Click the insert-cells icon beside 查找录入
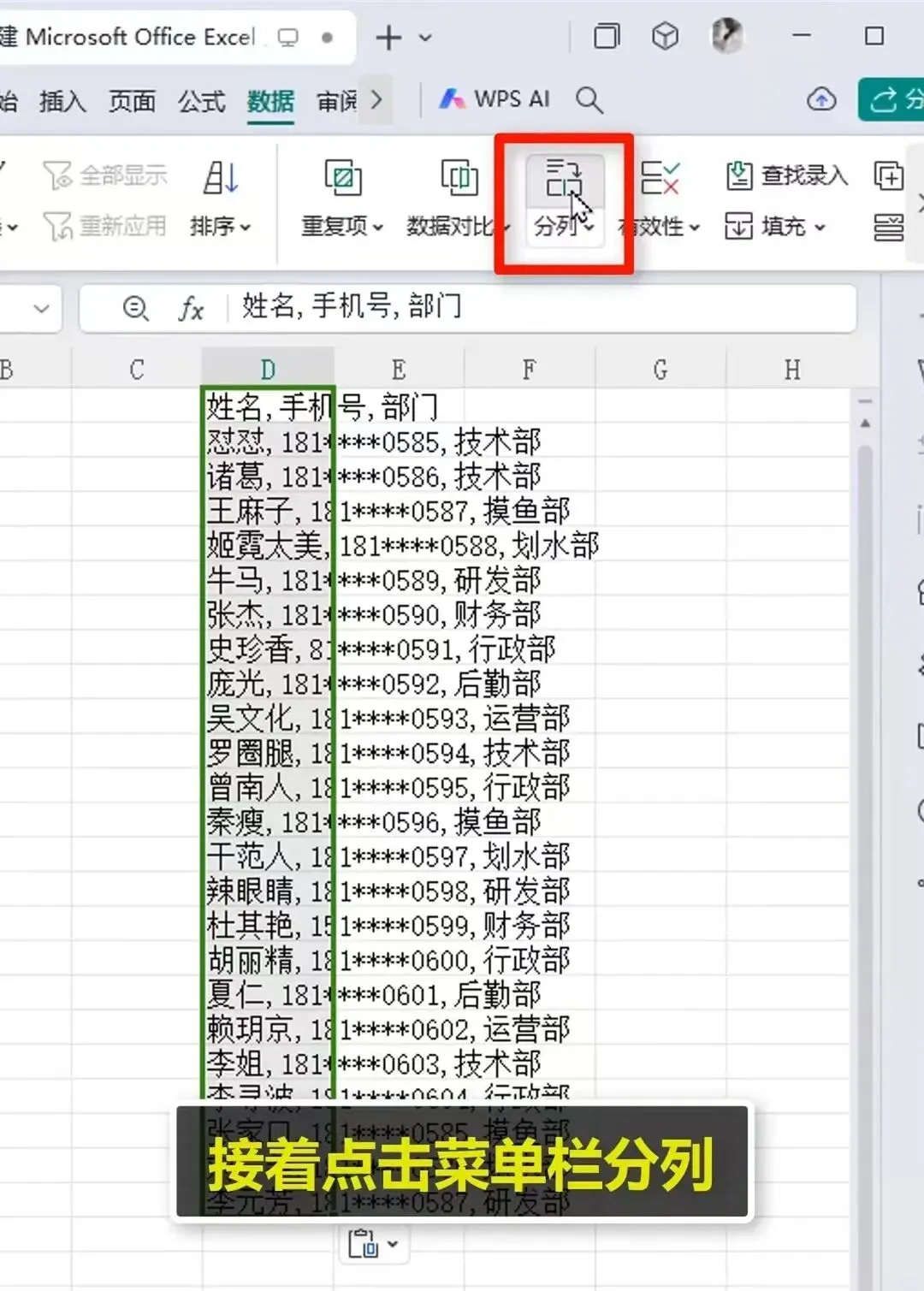Image resolution: width=924 pixels, height=1291 pixels. pyautogui.click(x=889, y=176)
